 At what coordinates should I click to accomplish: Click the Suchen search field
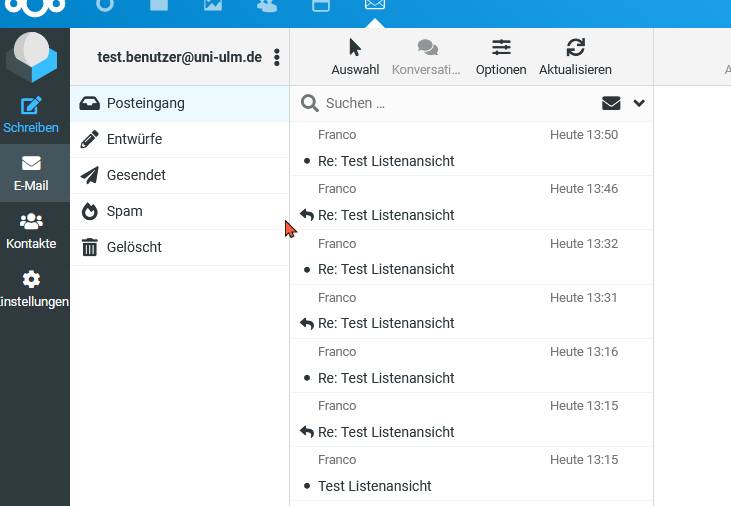(457, 103)
